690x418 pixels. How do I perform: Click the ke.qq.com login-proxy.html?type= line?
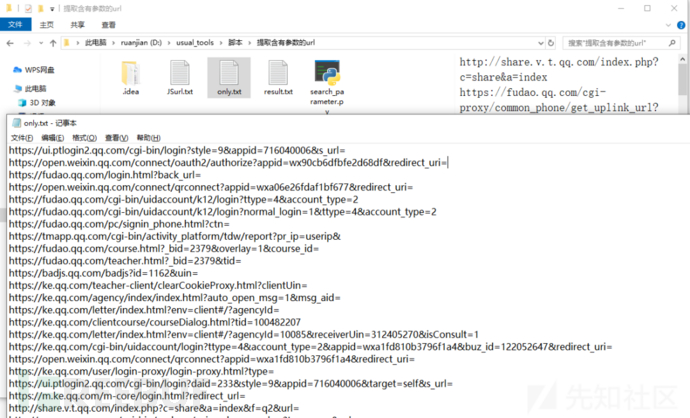(141, 371)
